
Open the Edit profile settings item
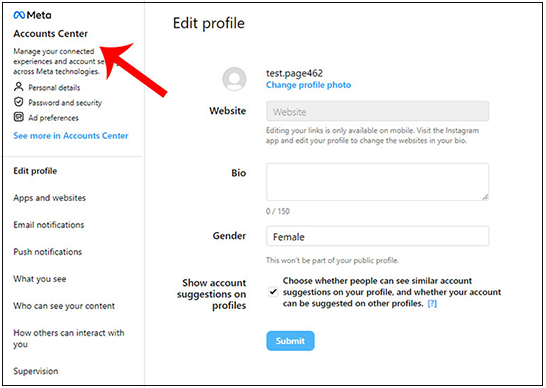pos(35,171)
